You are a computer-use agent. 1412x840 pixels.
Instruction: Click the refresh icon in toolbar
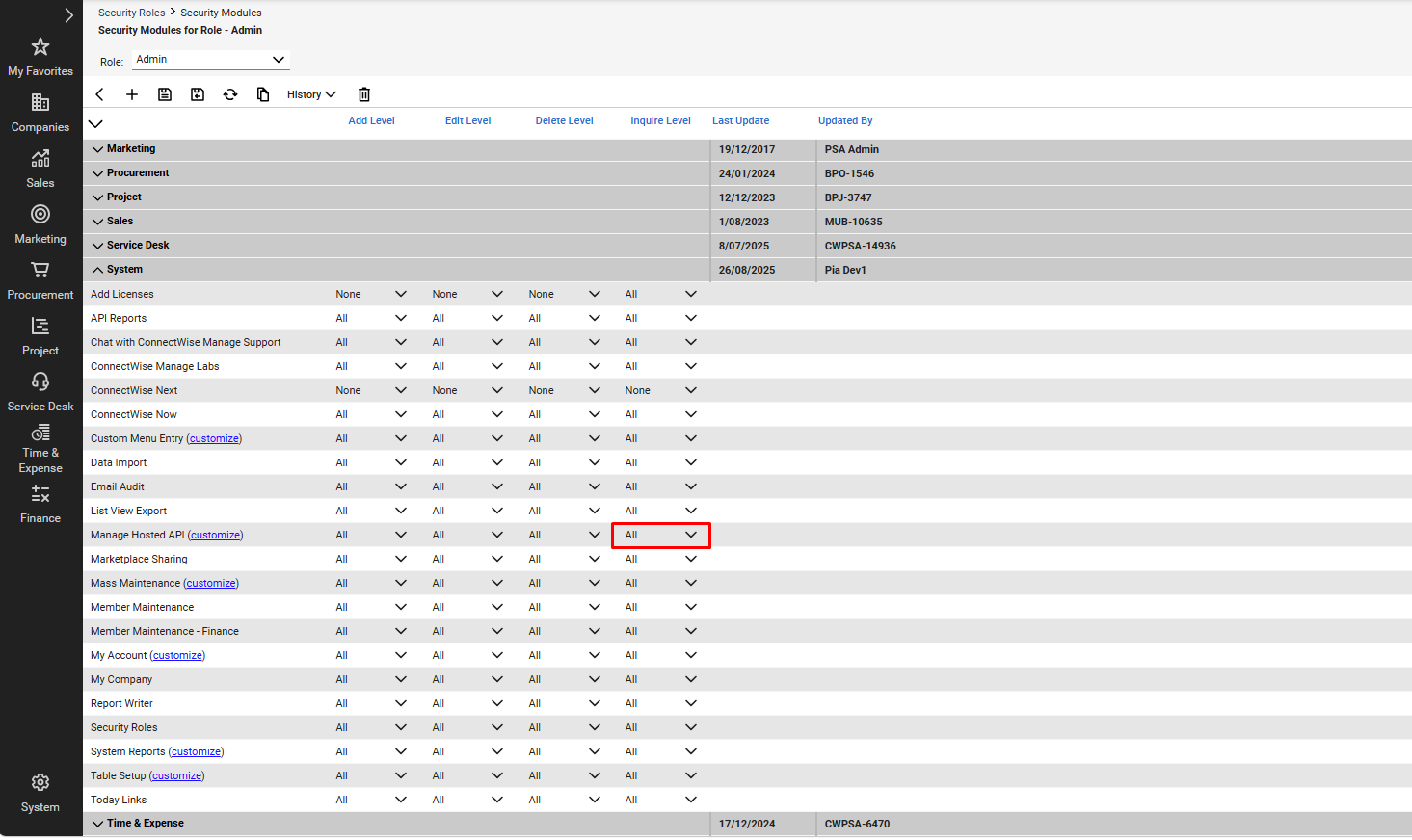(230, 94)
